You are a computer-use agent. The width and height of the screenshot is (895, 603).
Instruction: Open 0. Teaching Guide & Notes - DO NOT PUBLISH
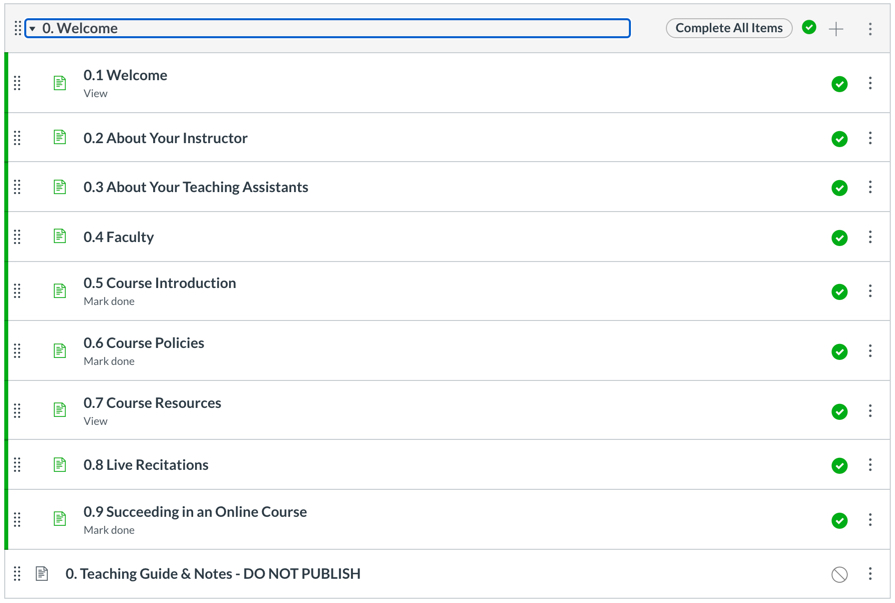pyautogui.click(x=213, y=574)
